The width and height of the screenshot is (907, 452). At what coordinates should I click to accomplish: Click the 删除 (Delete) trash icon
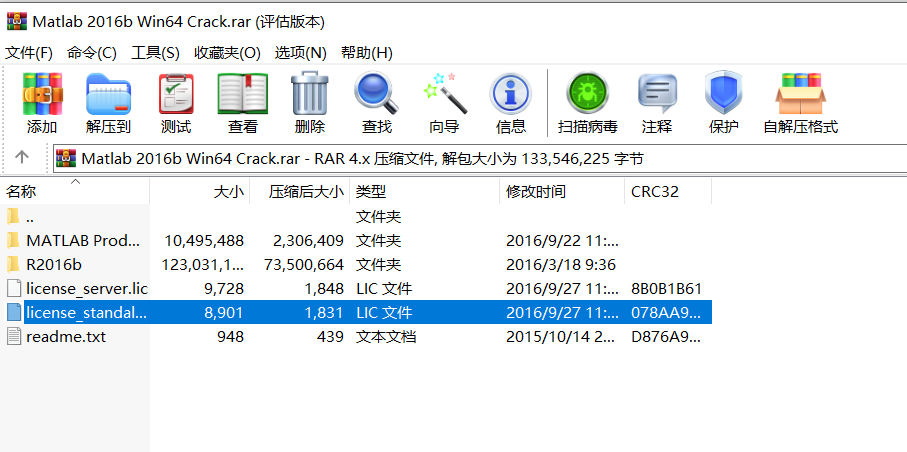click(x=309, y=93)
